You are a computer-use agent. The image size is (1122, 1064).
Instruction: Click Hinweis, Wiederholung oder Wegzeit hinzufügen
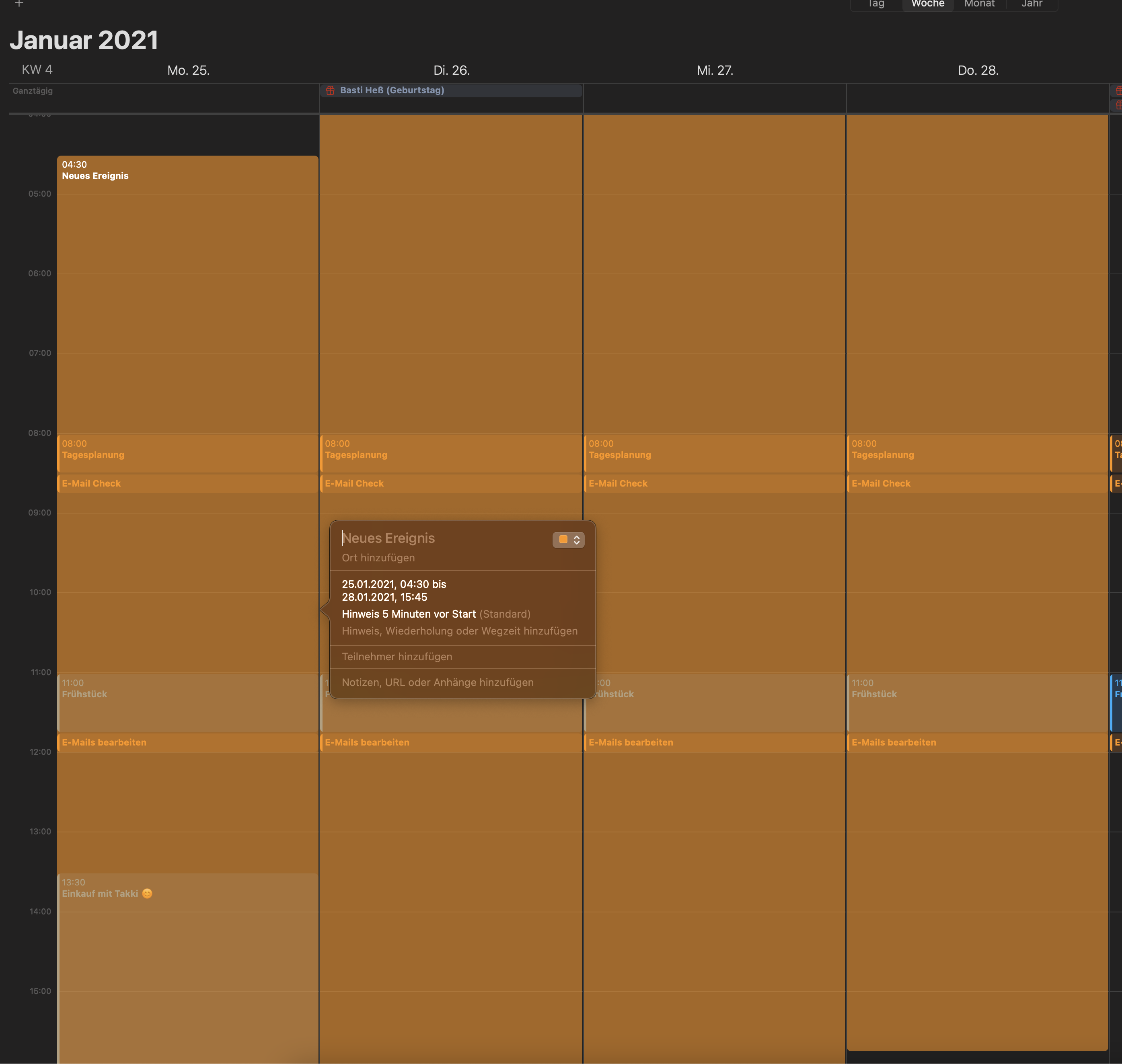pos(460,631)
